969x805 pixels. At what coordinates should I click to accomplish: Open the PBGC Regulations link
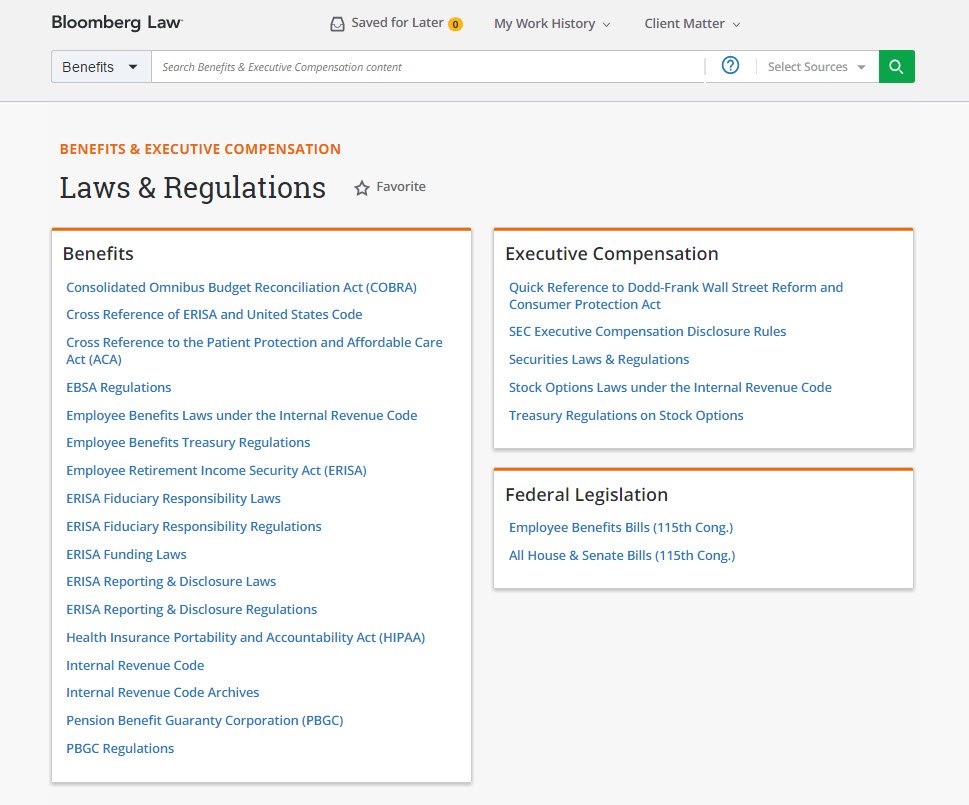pos(120,748)
